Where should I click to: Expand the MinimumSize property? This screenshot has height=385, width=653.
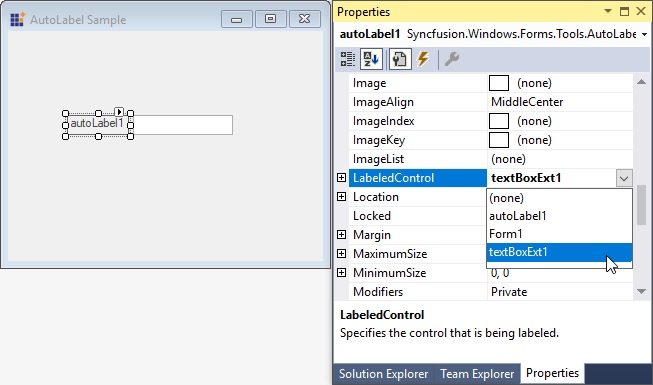341,272
